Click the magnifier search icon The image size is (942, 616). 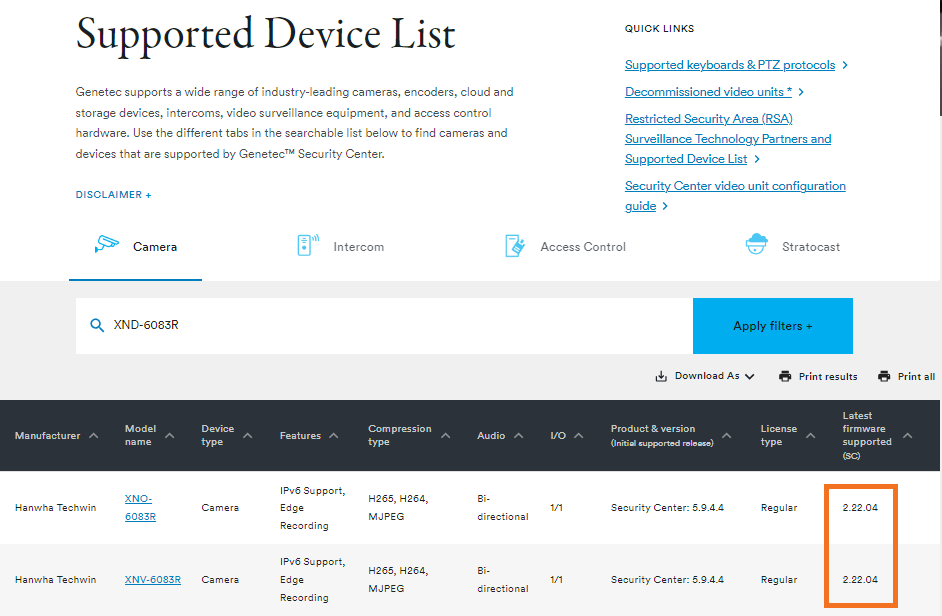97,325
